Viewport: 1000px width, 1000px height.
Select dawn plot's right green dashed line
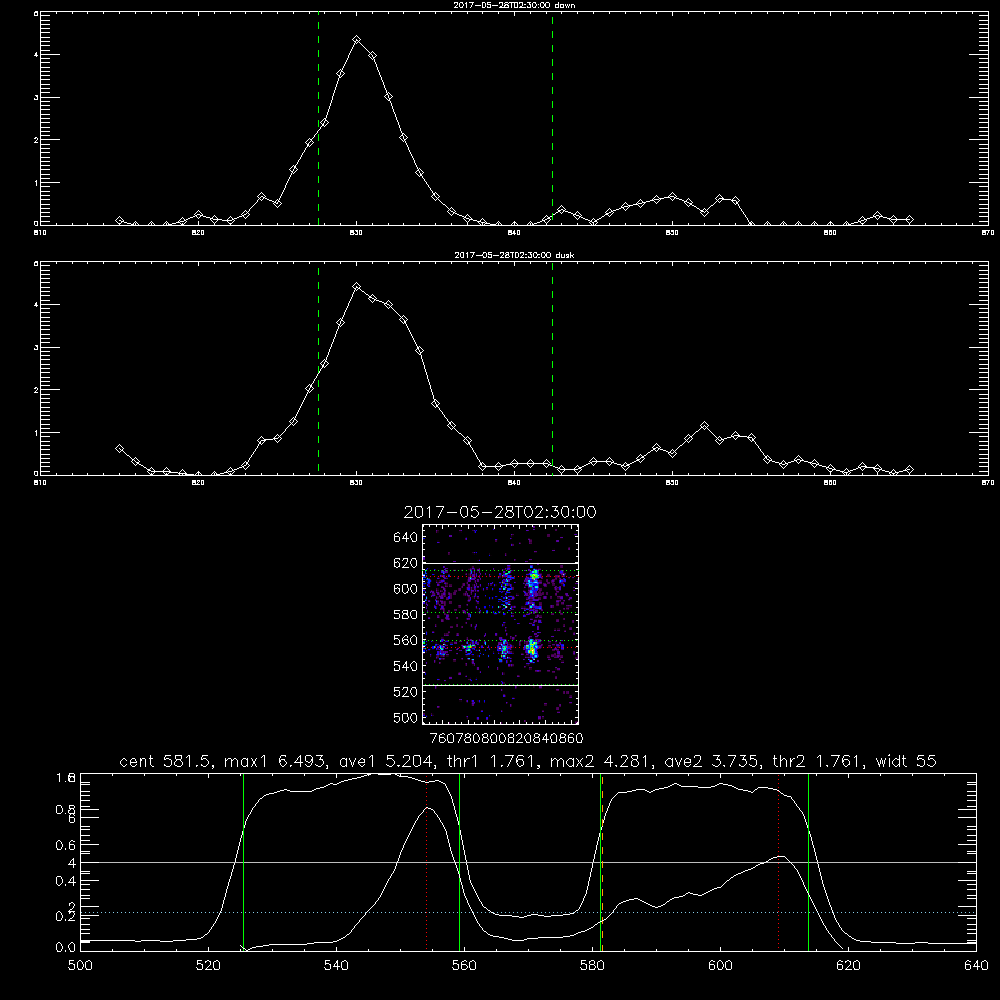pos(552,119)
